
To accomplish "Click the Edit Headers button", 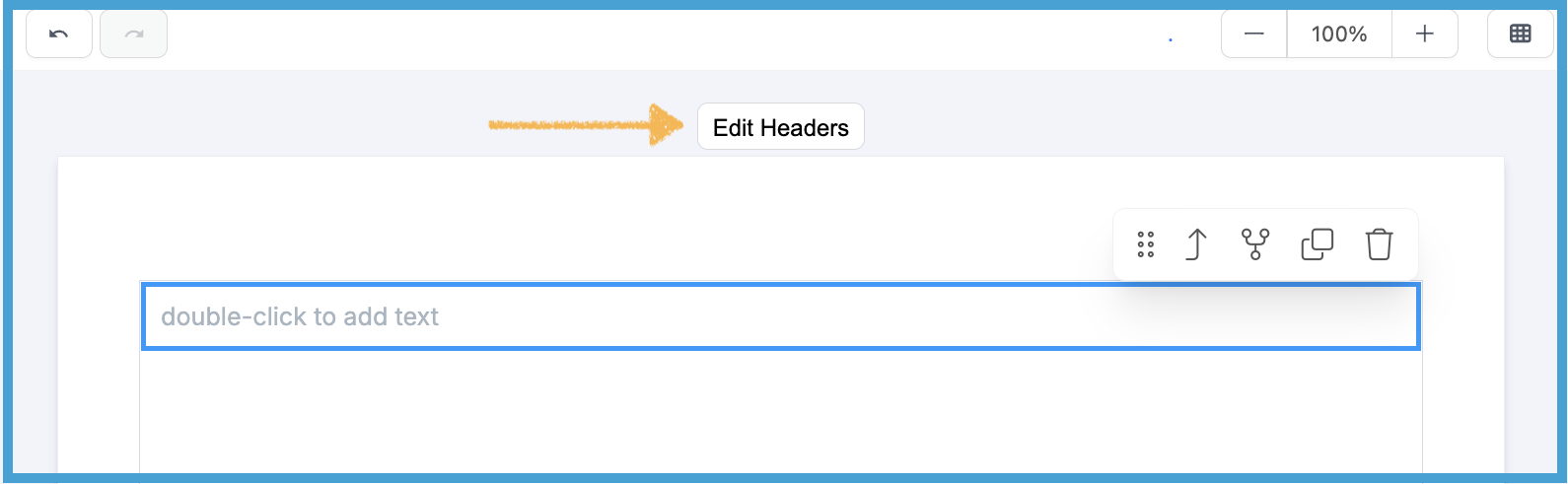I will click(x=780, y=127).
